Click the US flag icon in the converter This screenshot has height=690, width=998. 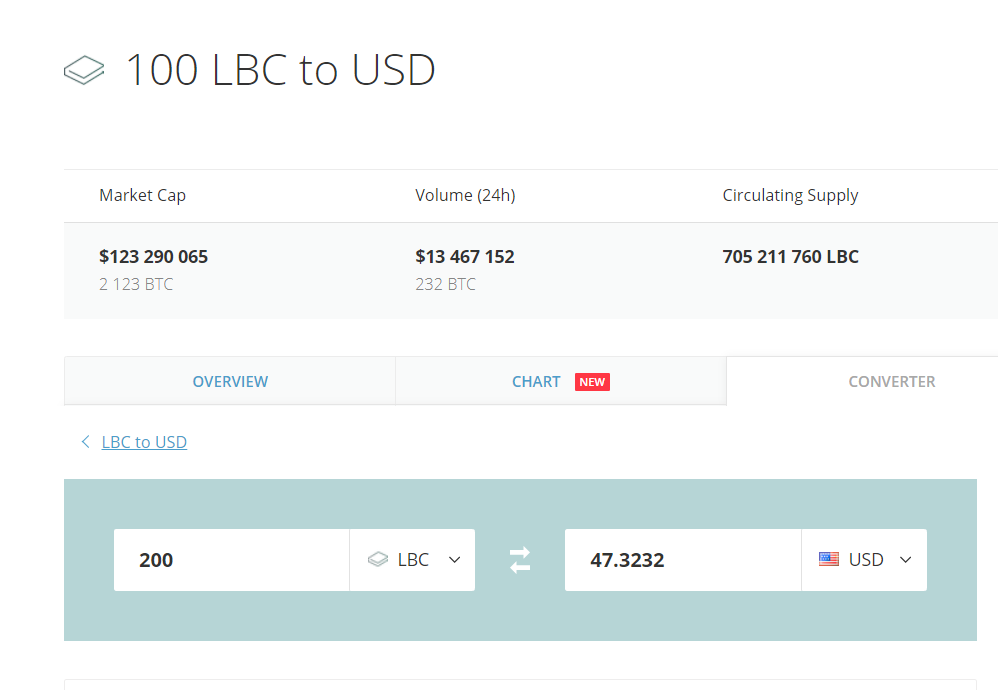tap(829, 560)
